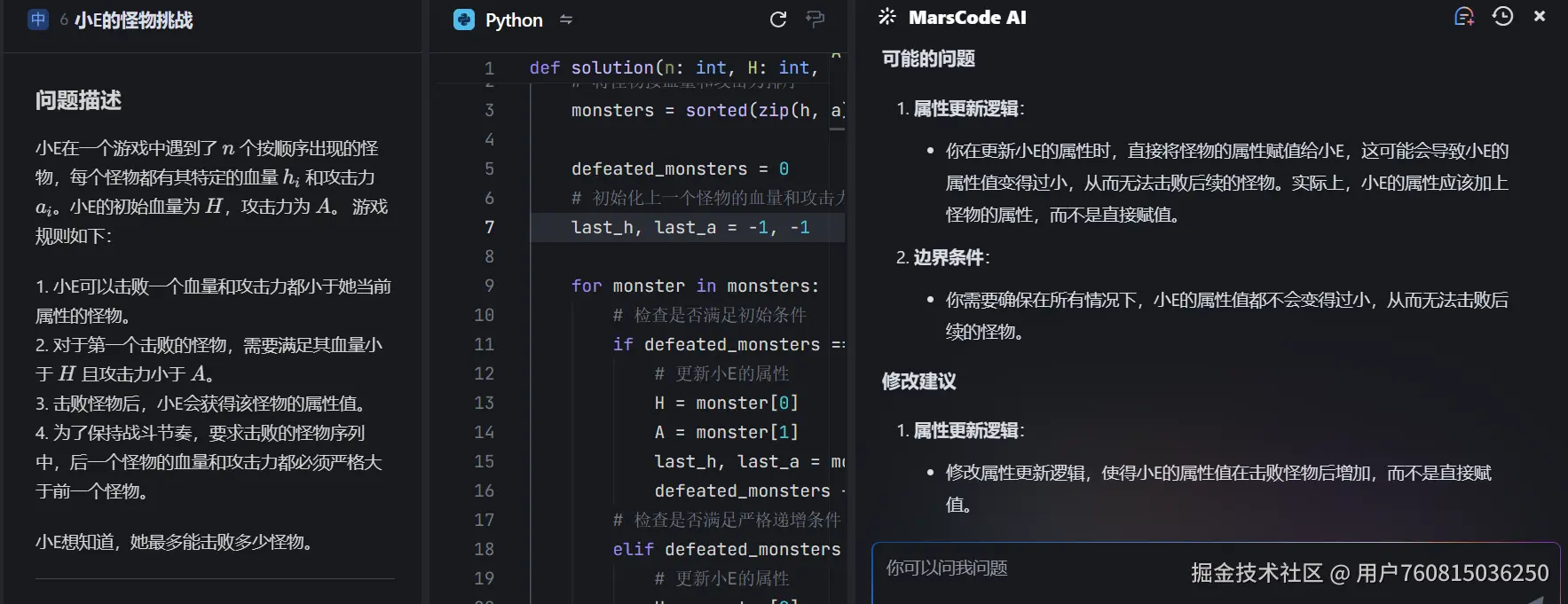Viewport: 1568px width, 604px height.
Task: Click the comment '# 检查是否满足初始条件'
Action: click(710, 315)
